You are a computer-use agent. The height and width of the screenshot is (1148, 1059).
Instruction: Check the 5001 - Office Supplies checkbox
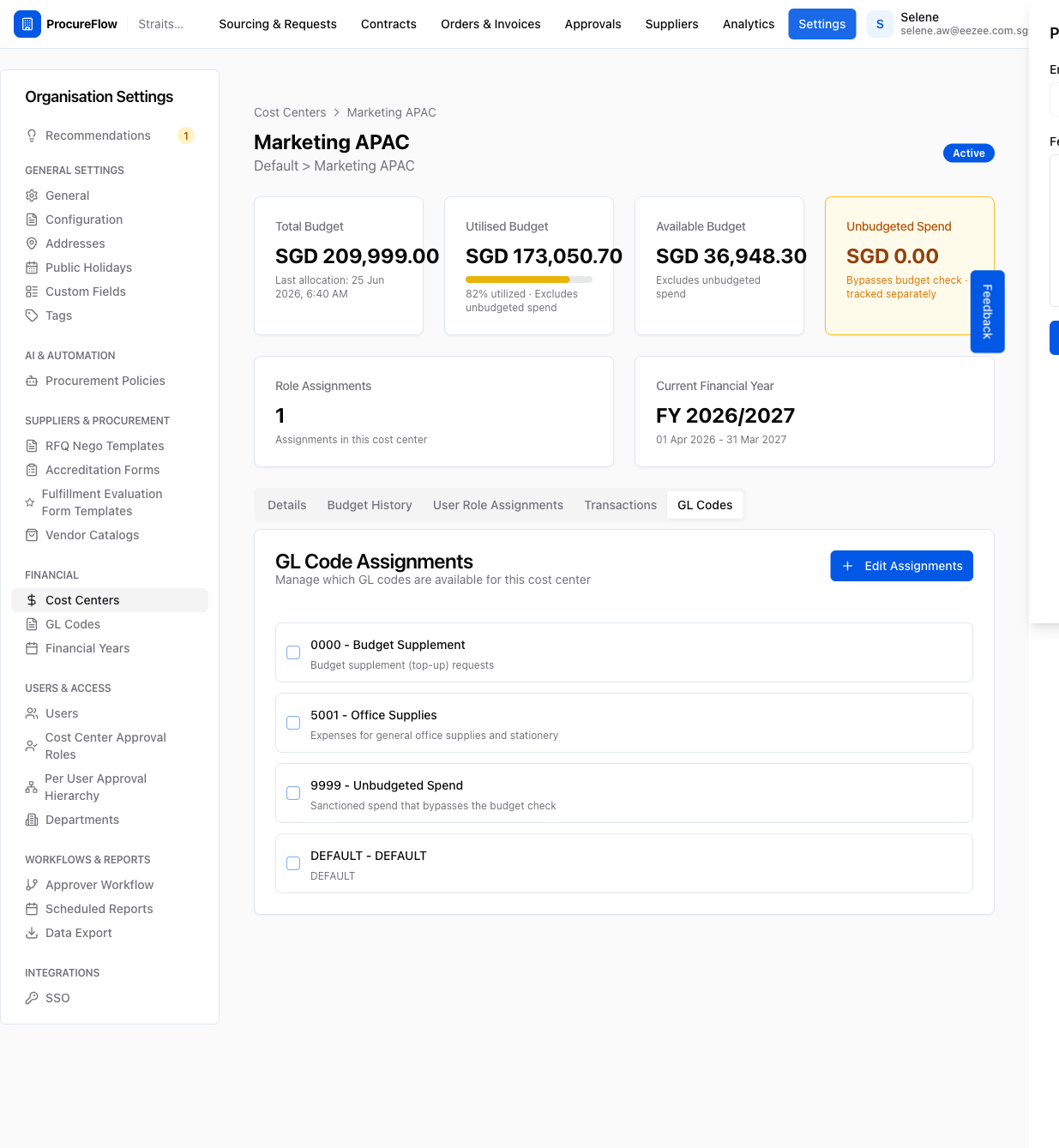(293, 723)
